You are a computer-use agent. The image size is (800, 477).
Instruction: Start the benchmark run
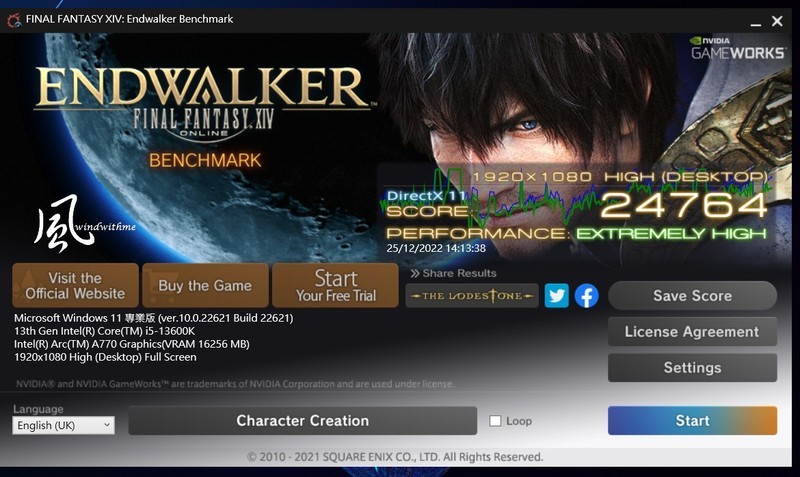pos(692,420)
